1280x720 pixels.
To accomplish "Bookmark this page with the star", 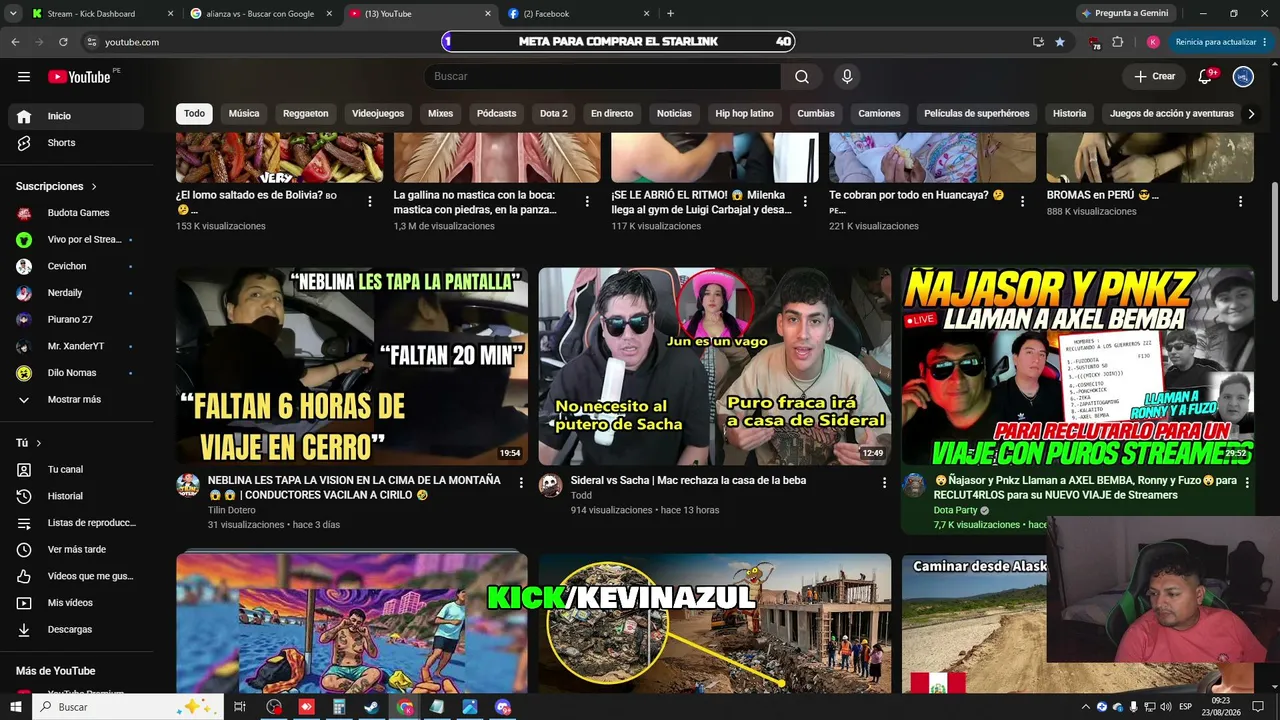I will 1060,42.
